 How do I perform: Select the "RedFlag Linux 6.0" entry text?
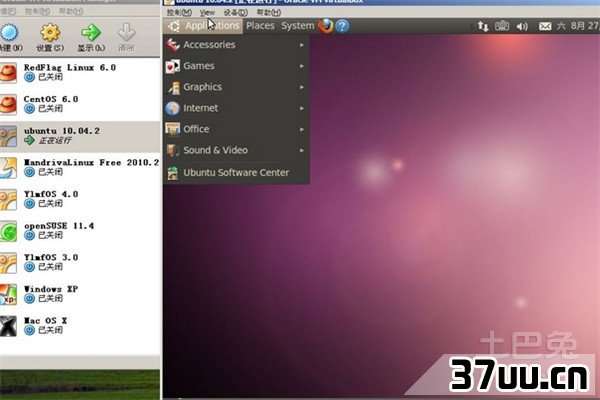click(x=70, y=68)
